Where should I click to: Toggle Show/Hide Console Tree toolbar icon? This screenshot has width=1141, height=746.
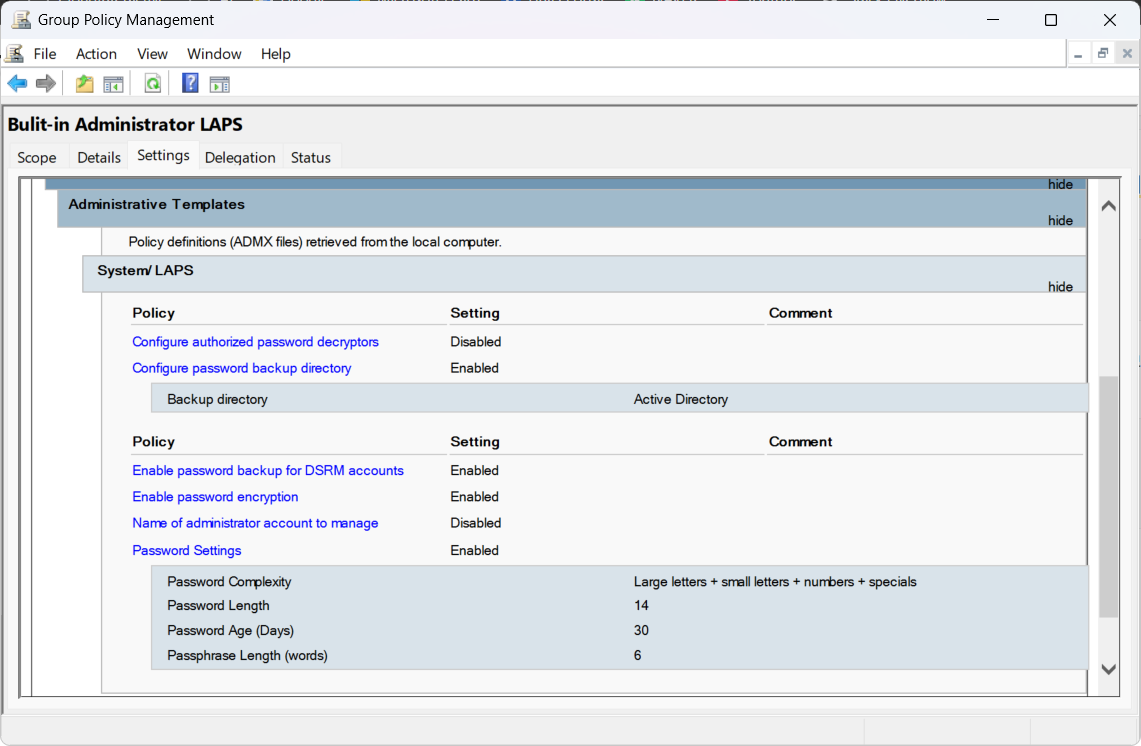[x=114, y=84]
